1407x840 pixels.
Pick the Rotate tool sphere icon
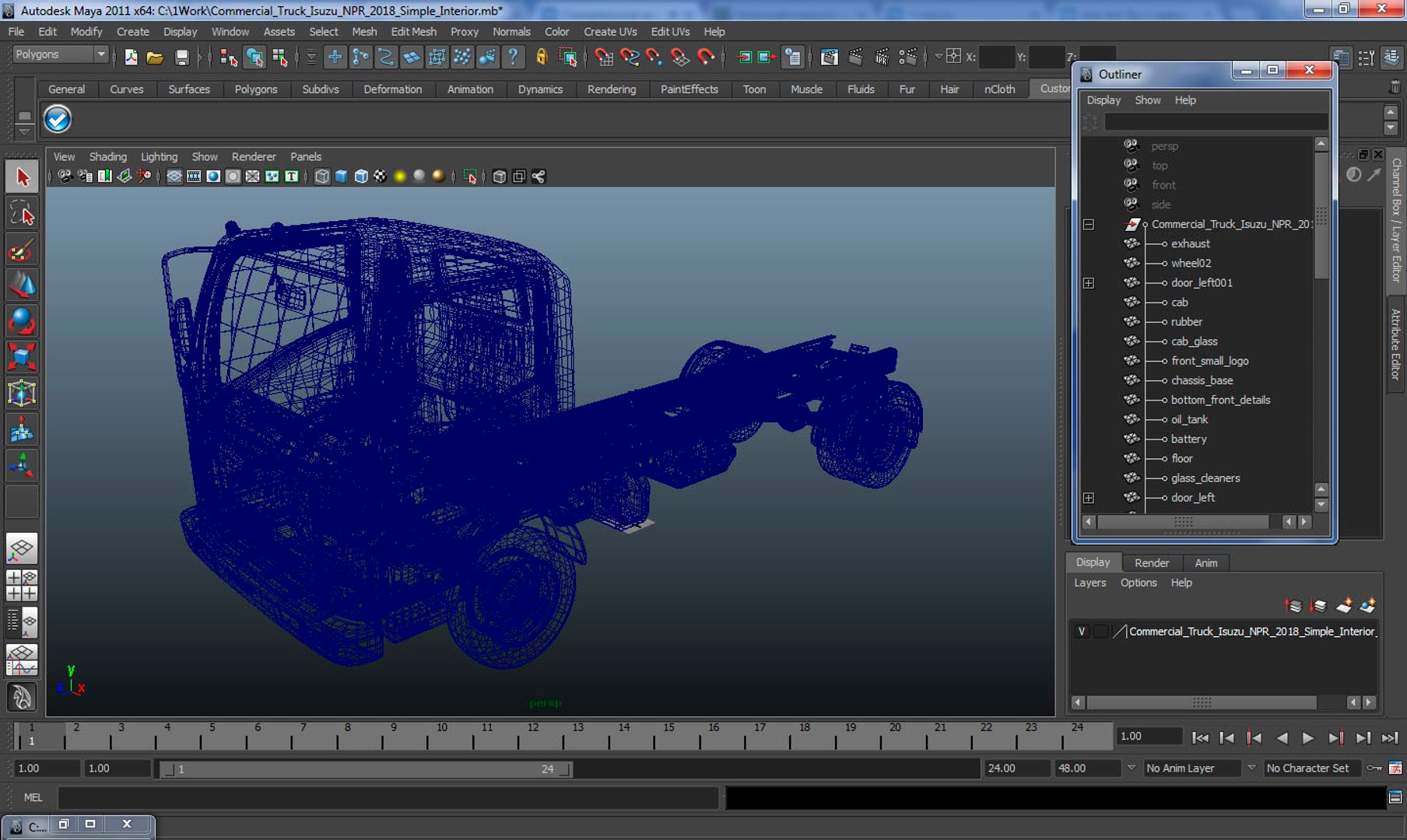pos(22,321)
